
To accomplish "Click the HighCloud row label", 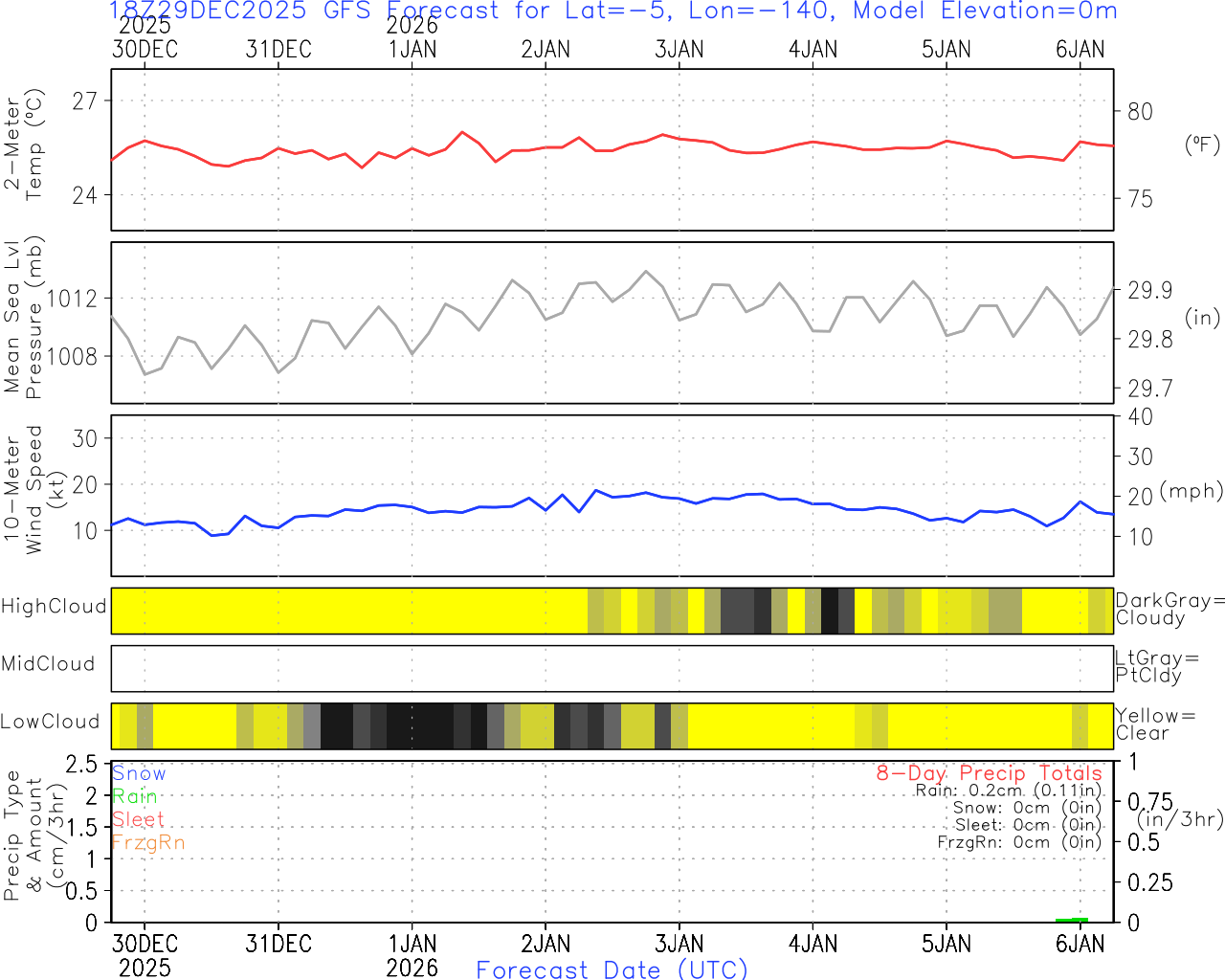I will [x=54, y=607].
